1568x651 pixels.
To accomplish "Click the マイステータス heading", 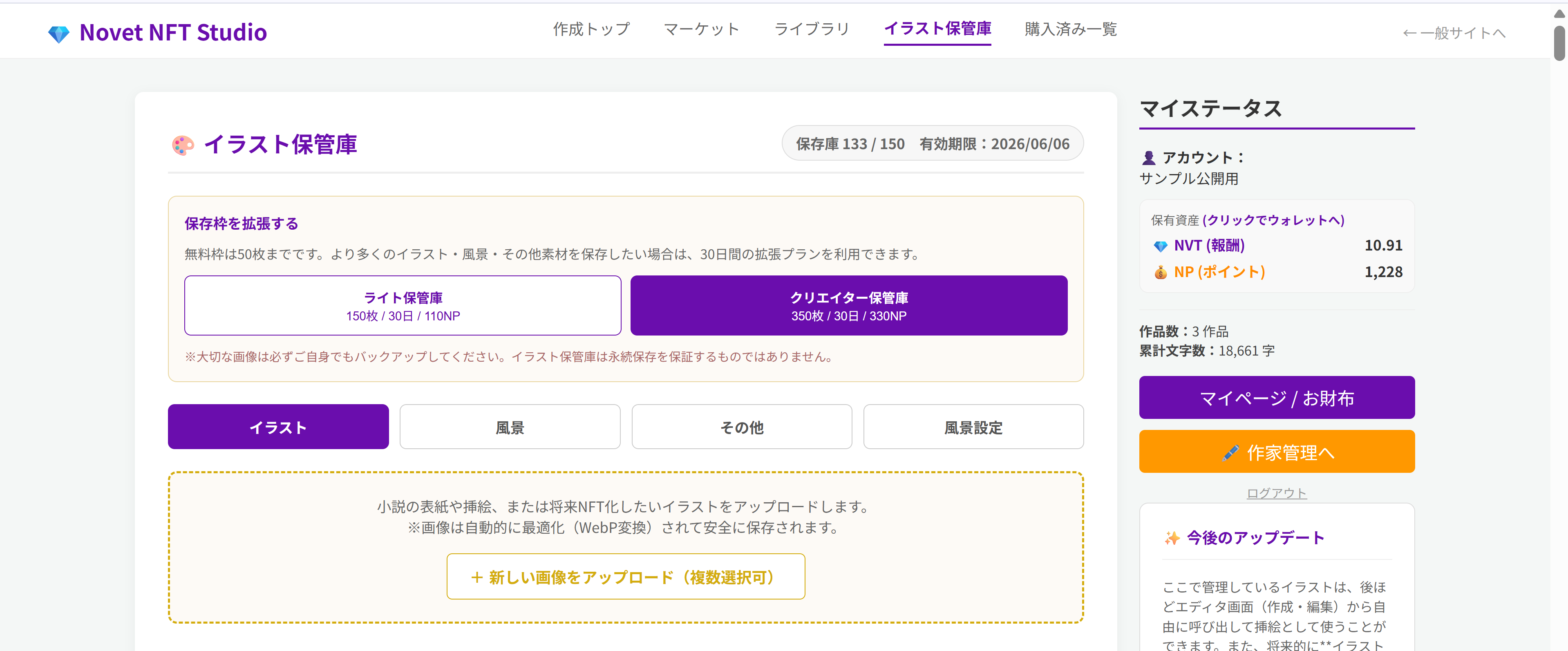I will 1211,109.
